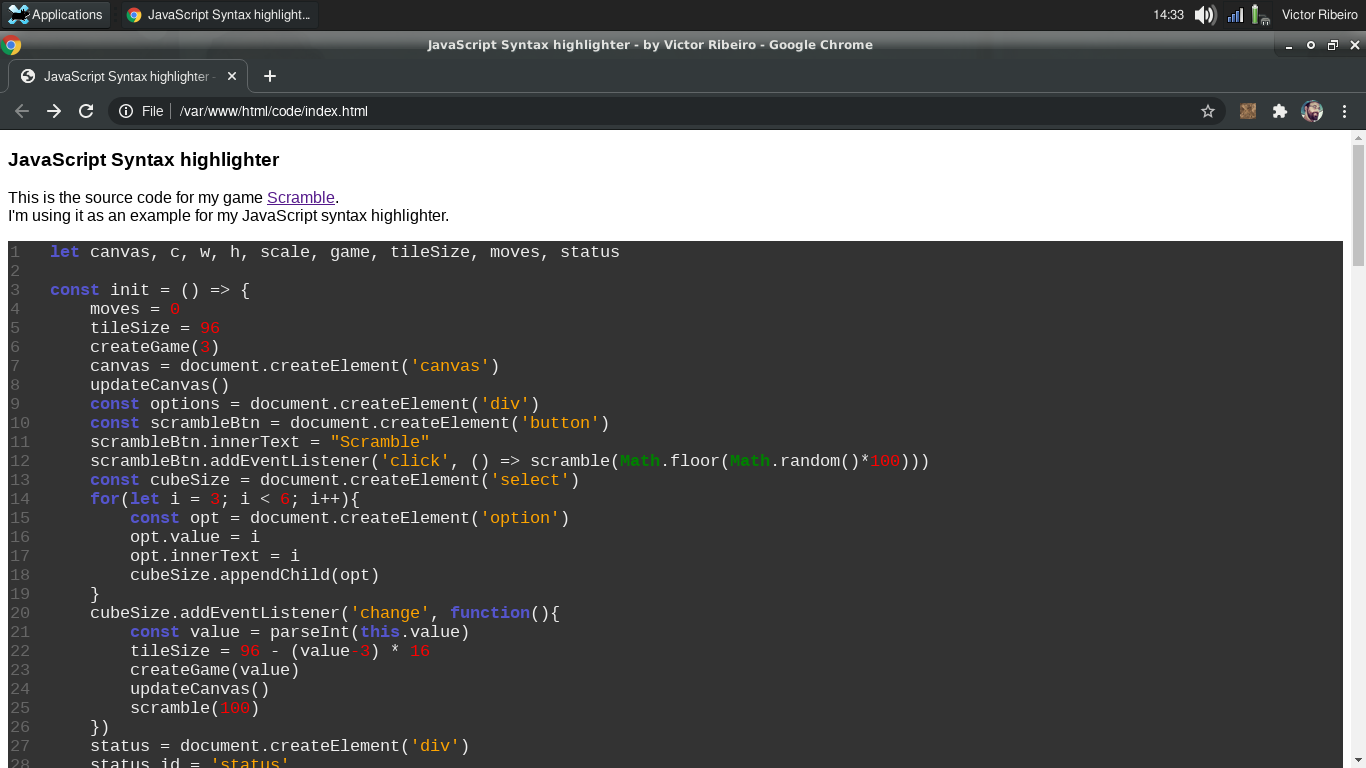Open the Applications menu in the panel

(x=55, y=14)
